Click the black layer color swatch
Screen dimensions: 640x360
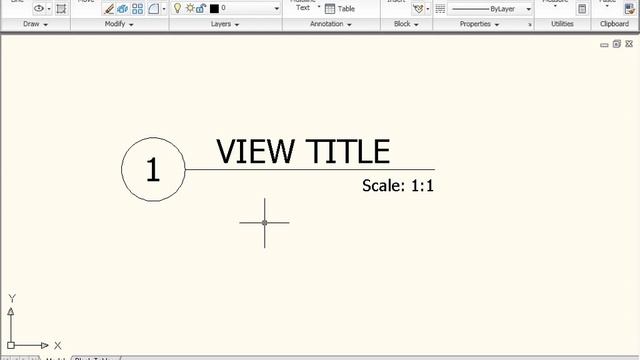tap(214, 8)
